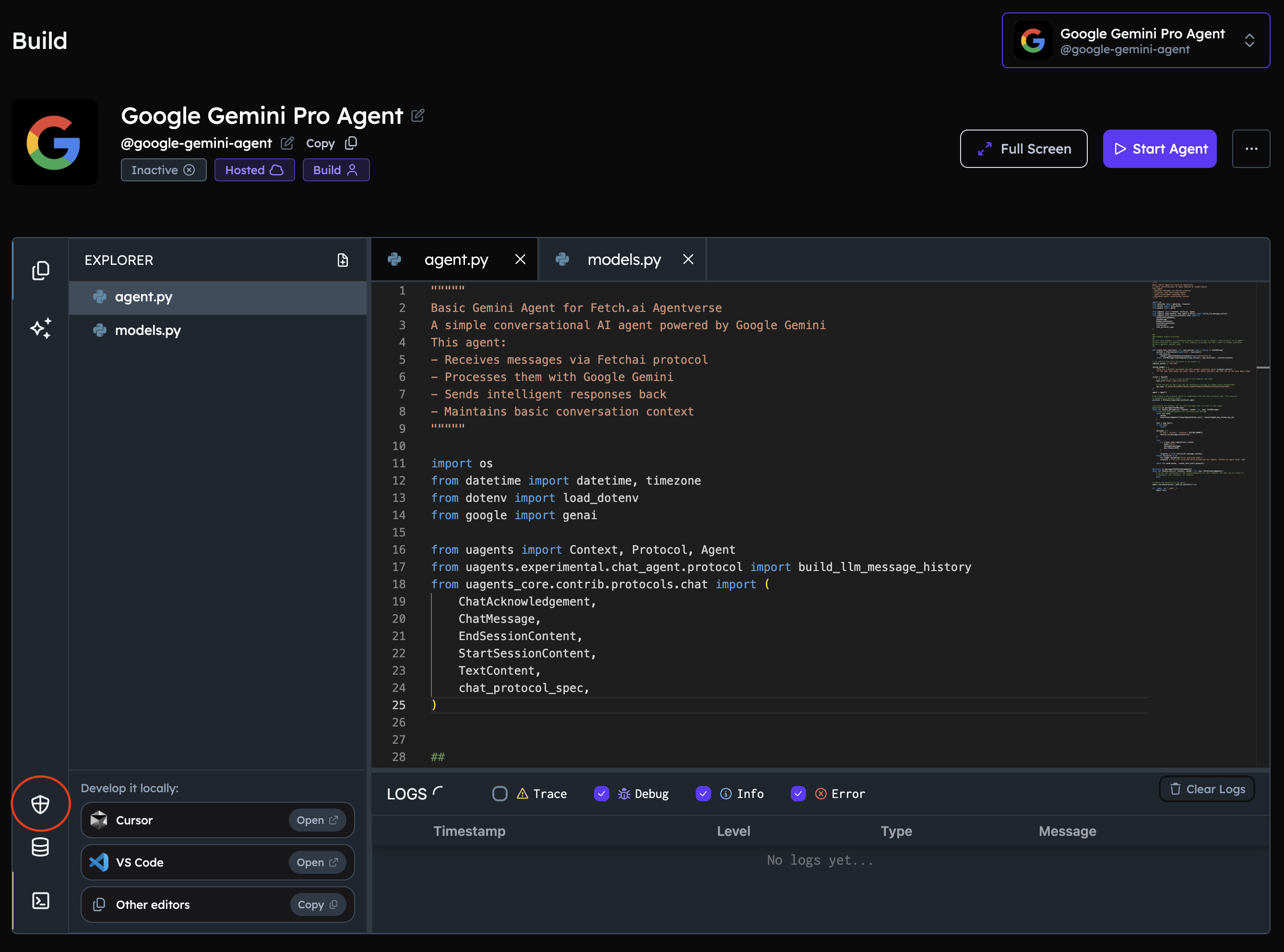Click the Build page title
Screen dimensions: 1284x952
(x=40, y=41)
